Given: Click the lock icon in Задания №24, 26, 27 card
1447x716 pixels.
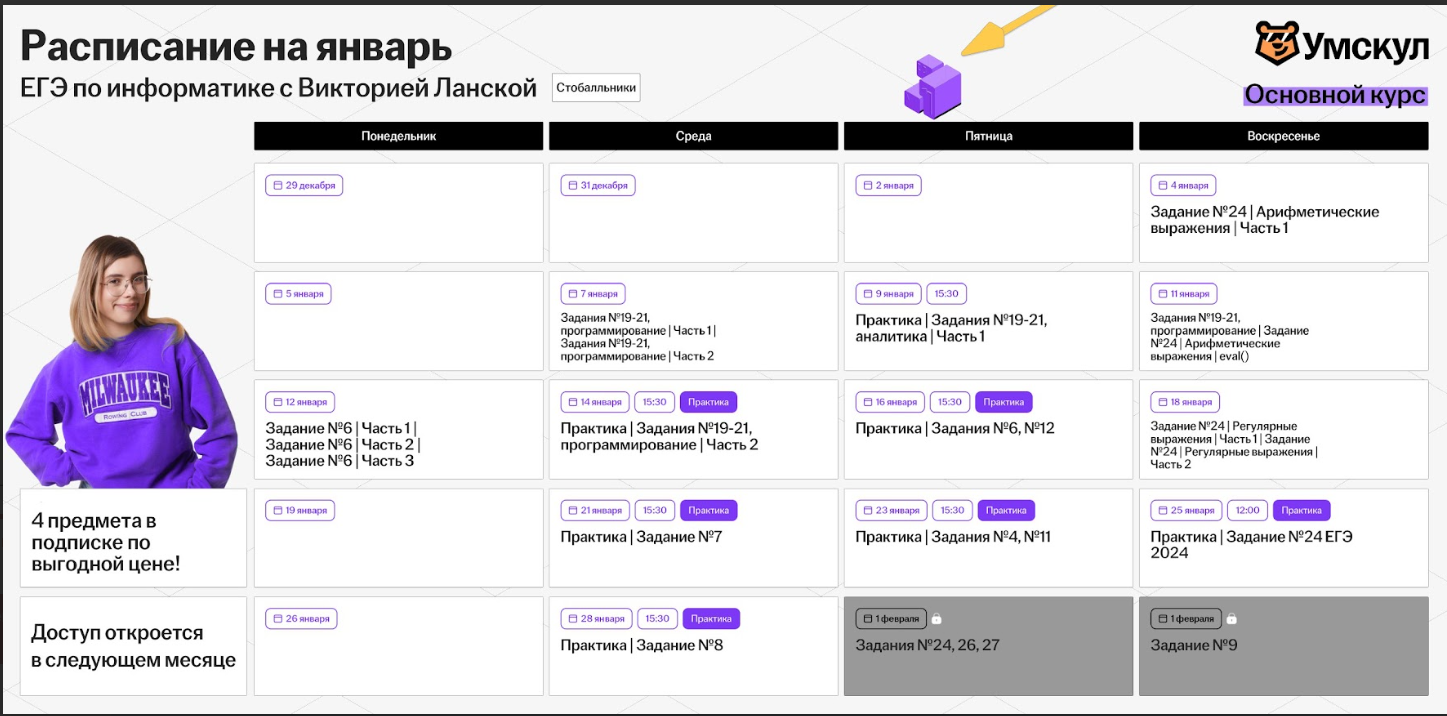Looking at the screenshot, I should pos(937,619).
